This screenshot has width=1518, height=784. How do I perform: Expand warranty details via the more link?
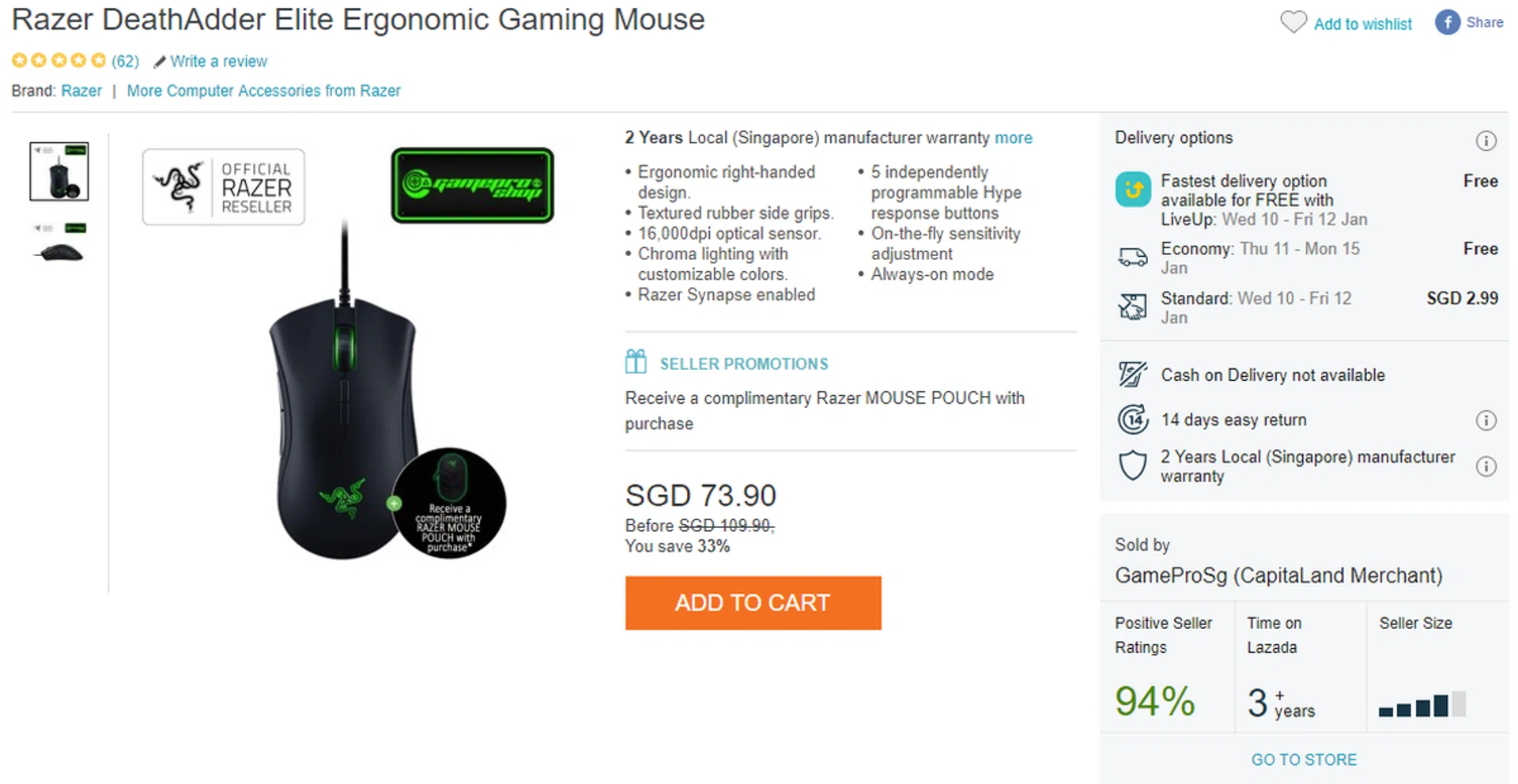(1013, 138)
